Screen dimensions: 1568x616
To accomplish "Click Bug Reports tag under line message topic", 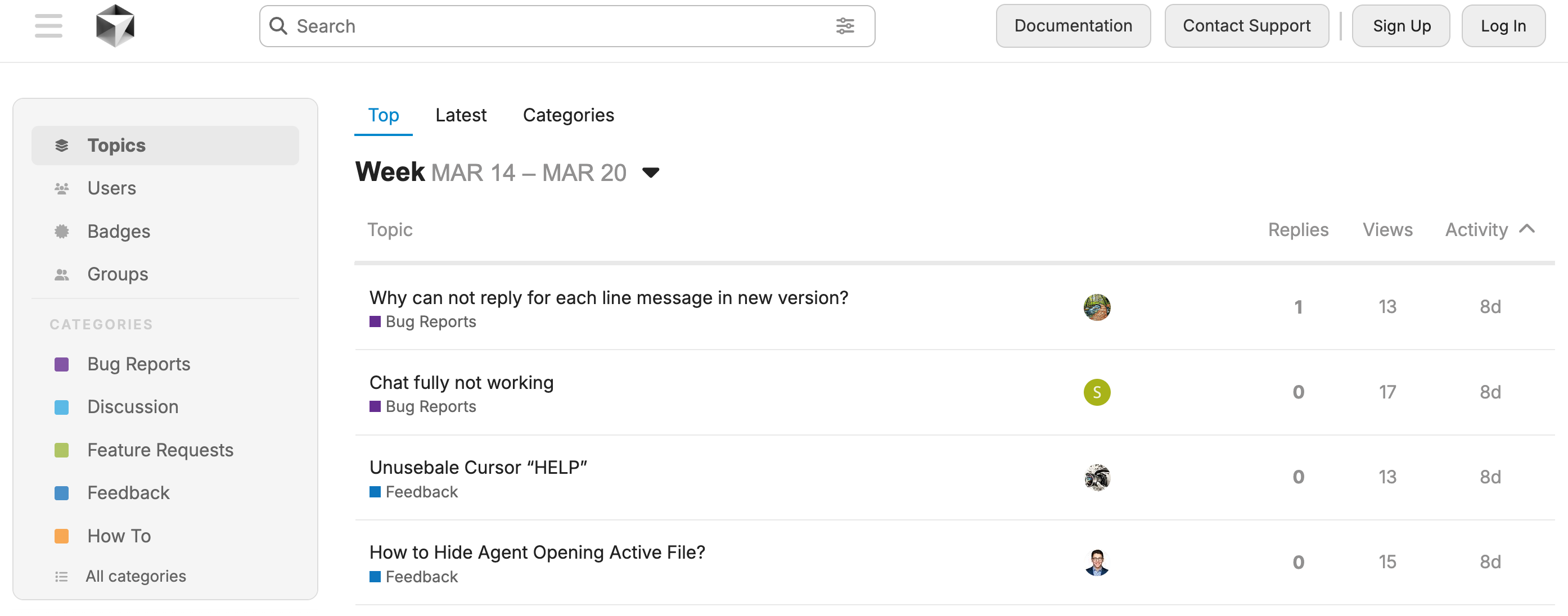I will [423, 321].
